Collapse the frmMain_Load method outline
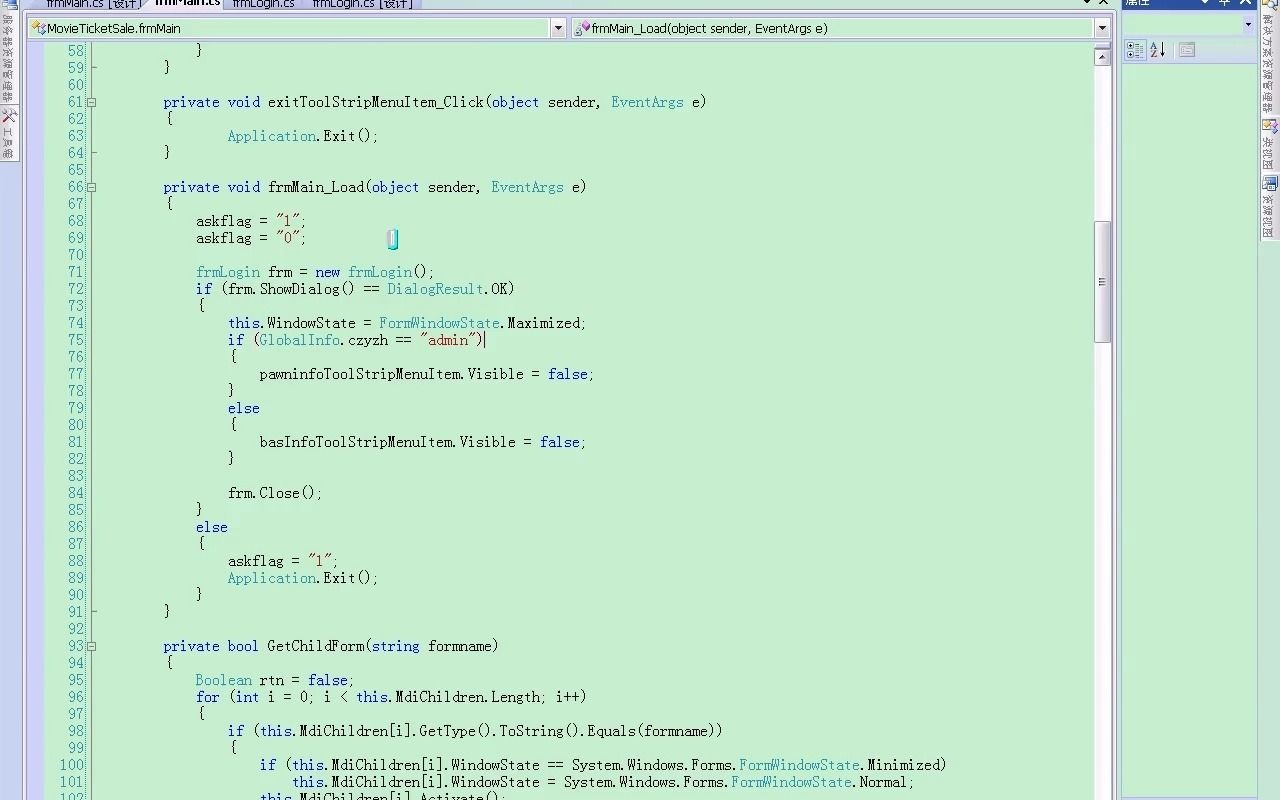This screenshot has width=1280, height=800. (x=92, y=187)
